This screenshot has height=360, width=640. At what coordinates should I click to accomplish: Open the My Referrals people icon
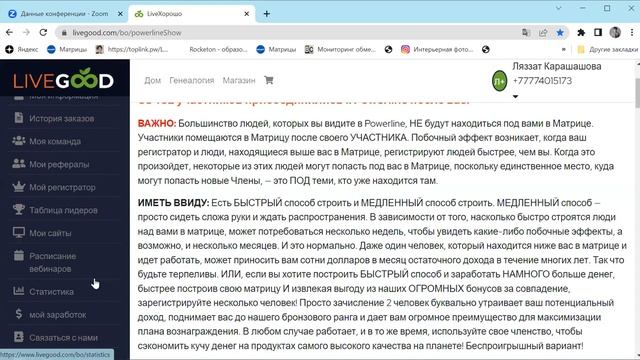pos(19,164)
